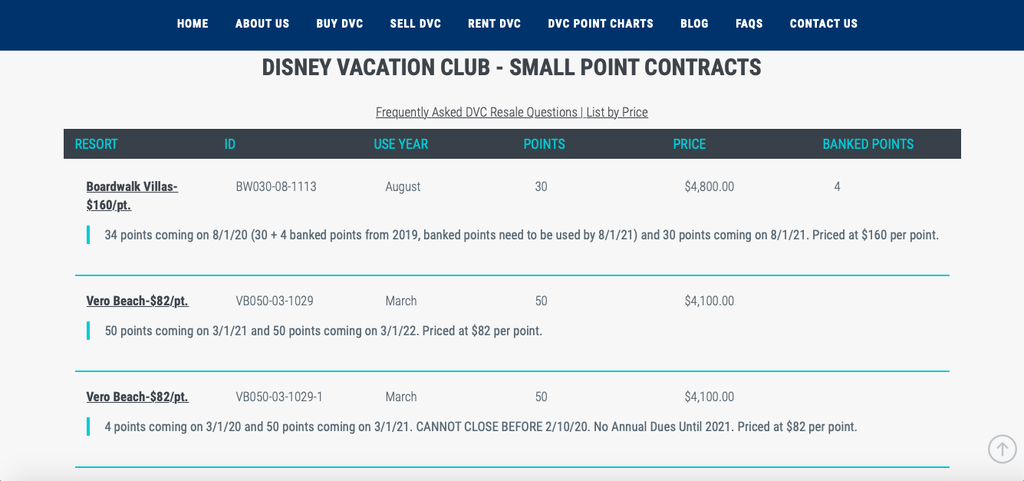Open the BUY DVC menu
This screenshot has width=1024, height=481.
point(340,23)
